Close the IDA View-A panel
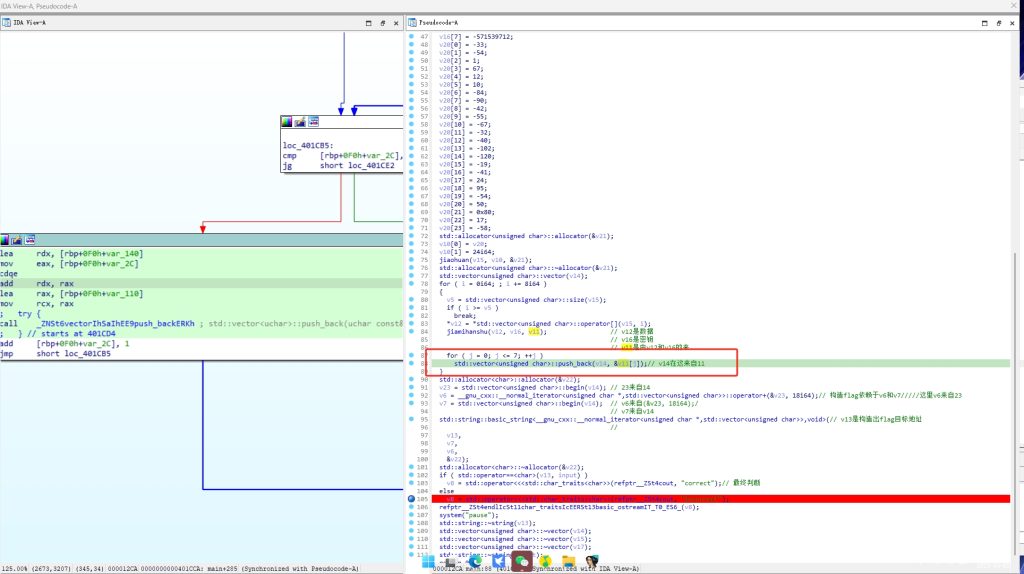Viewport: 1024px width, 574px height. (396, 23)
